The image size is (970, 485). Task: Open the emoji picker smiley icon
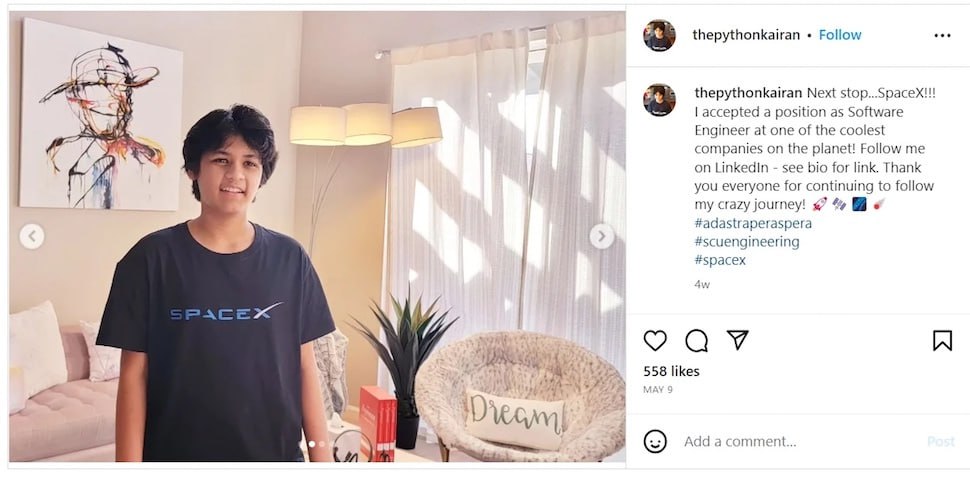click(x=655, y=441)
